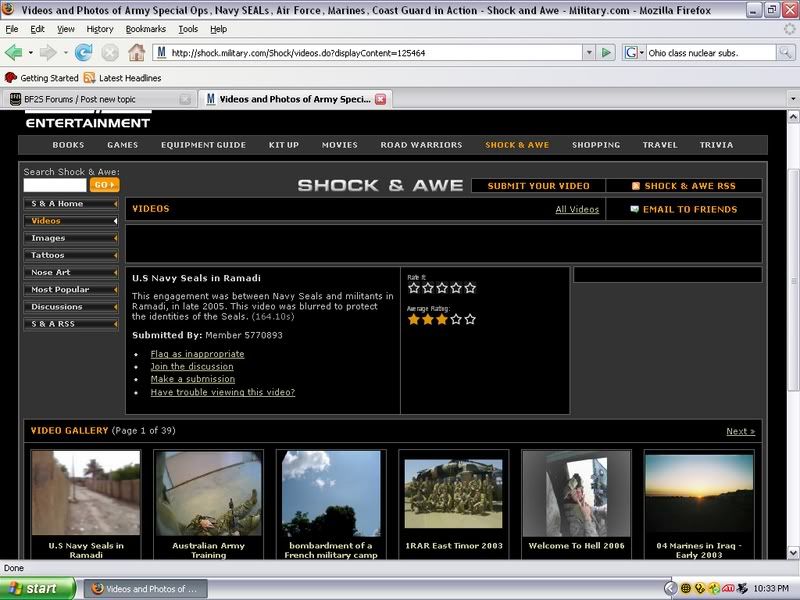Screen dimensions: 800x600
Task: Switch to the BF2S Forums tab
Action: (x=99, y=99)
